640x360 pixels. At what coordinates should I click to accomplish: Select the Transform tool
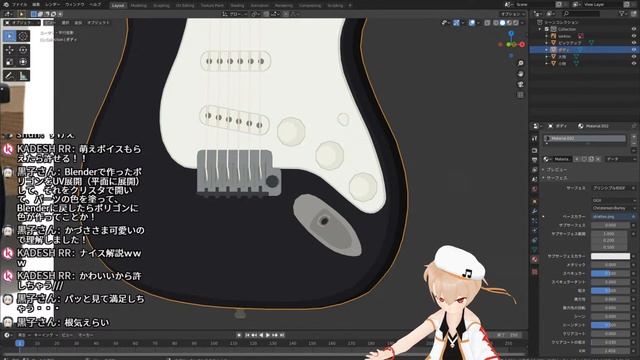[x=23, y=62]
